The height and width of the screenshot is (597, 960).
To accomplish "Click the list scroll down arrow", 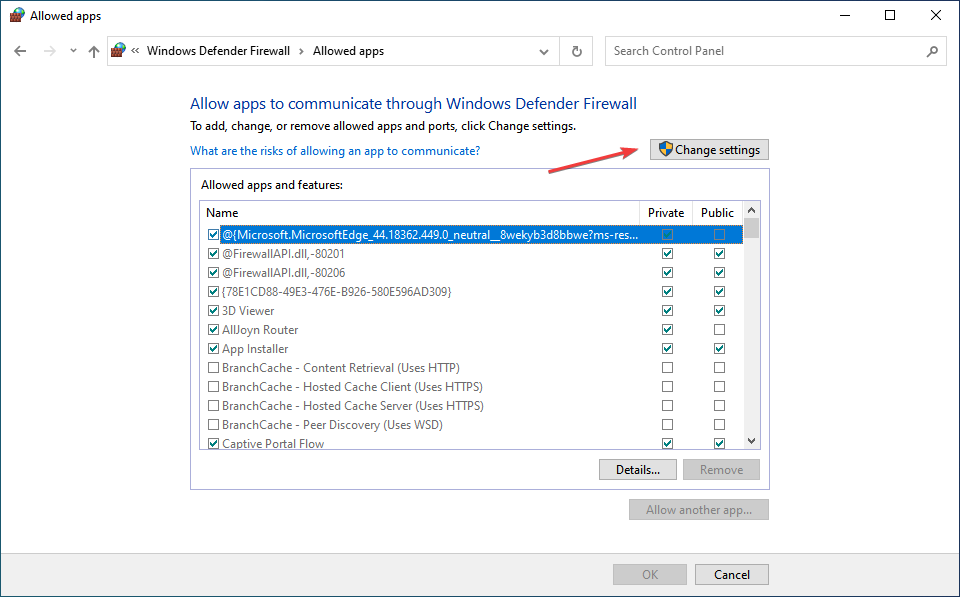I will click(x=751, y=441).
